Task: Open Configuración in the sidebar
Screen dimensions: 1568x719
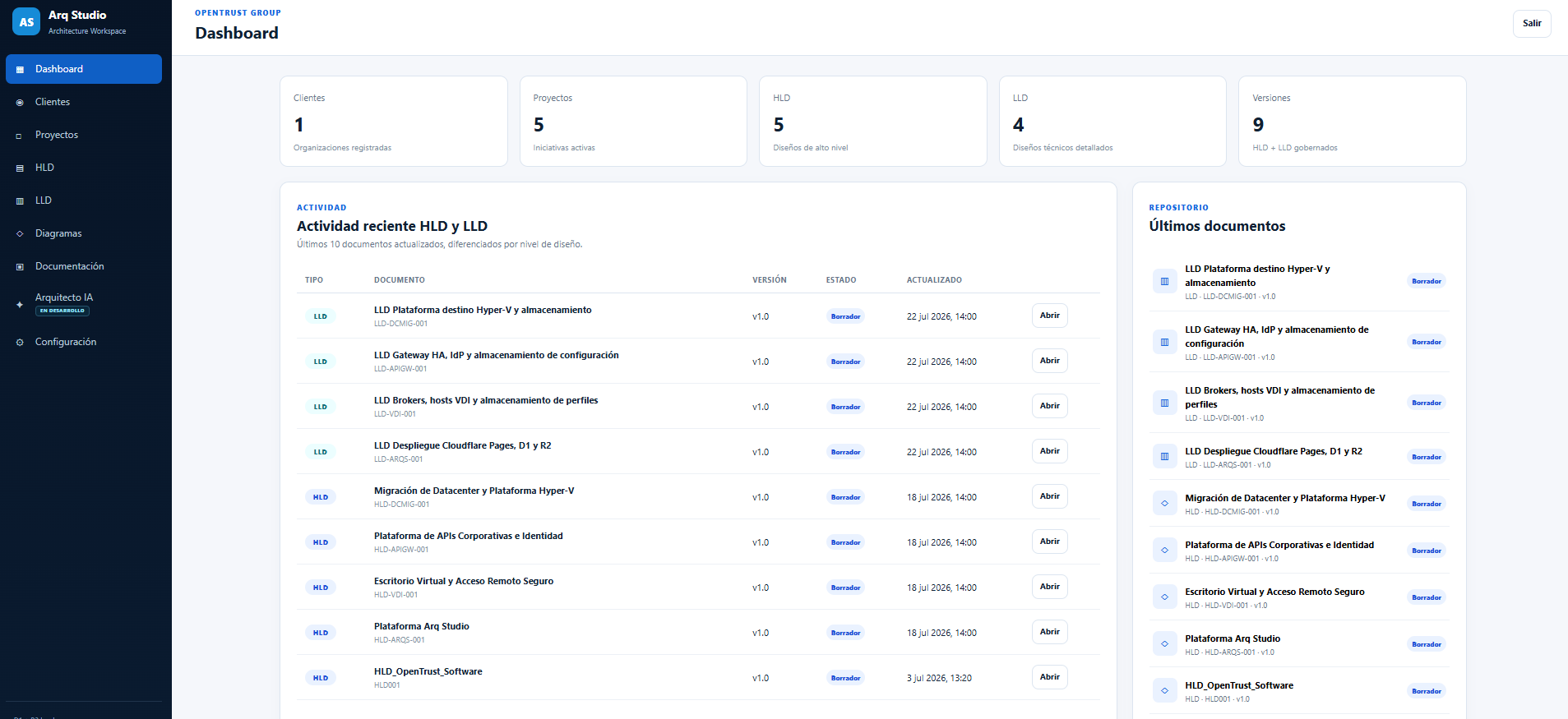Action: pos(84,342)
